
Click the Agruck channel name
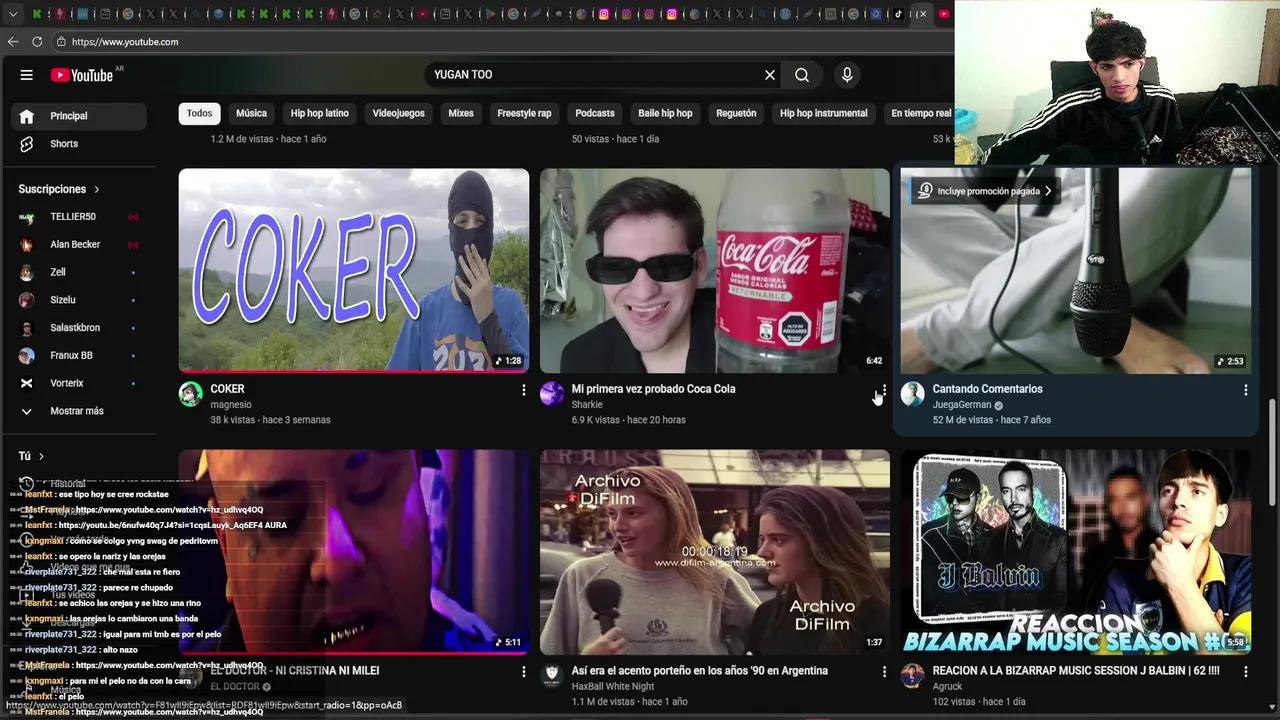coord(947,687)
